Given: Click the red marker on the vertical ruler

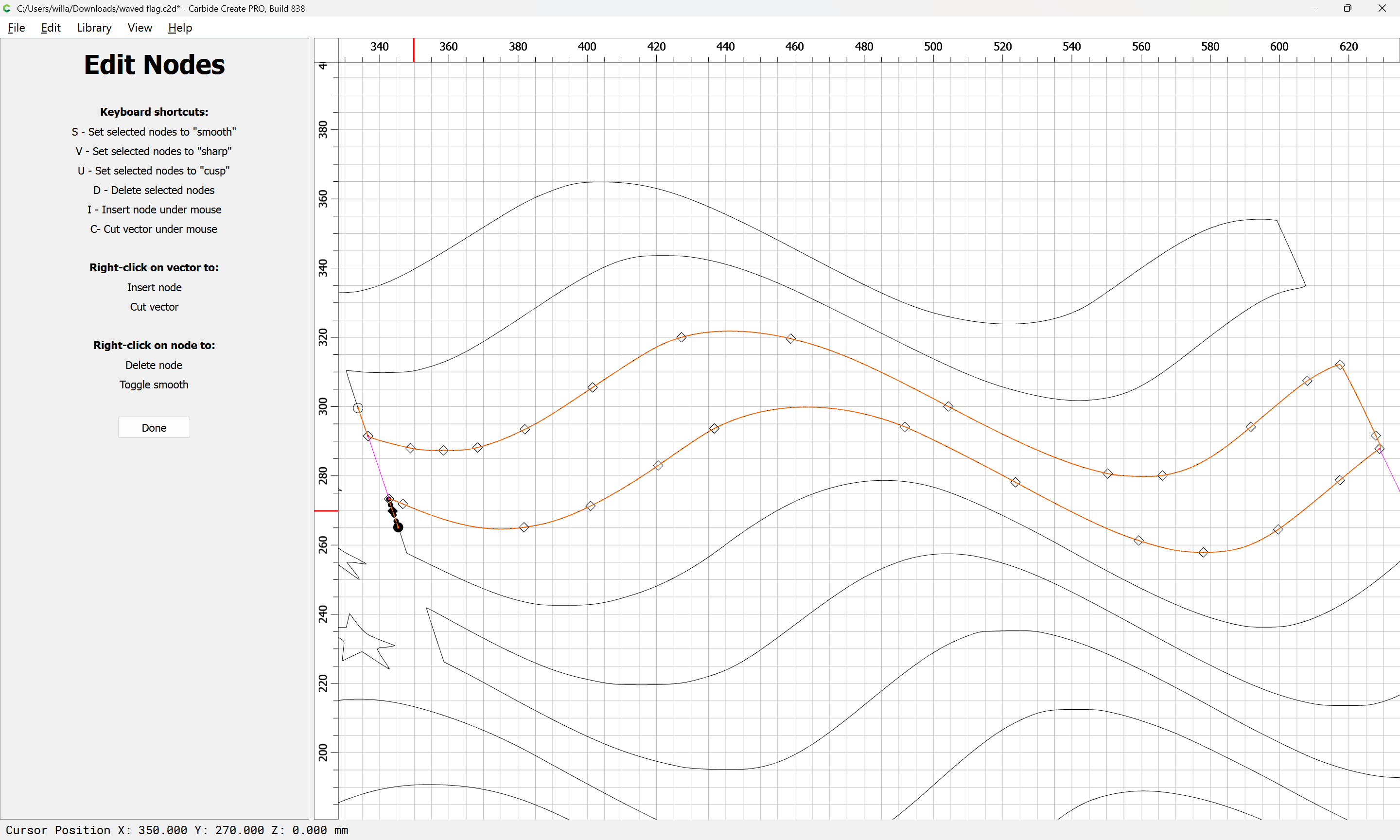Looking at the screenshot, I should coord(326,510).
